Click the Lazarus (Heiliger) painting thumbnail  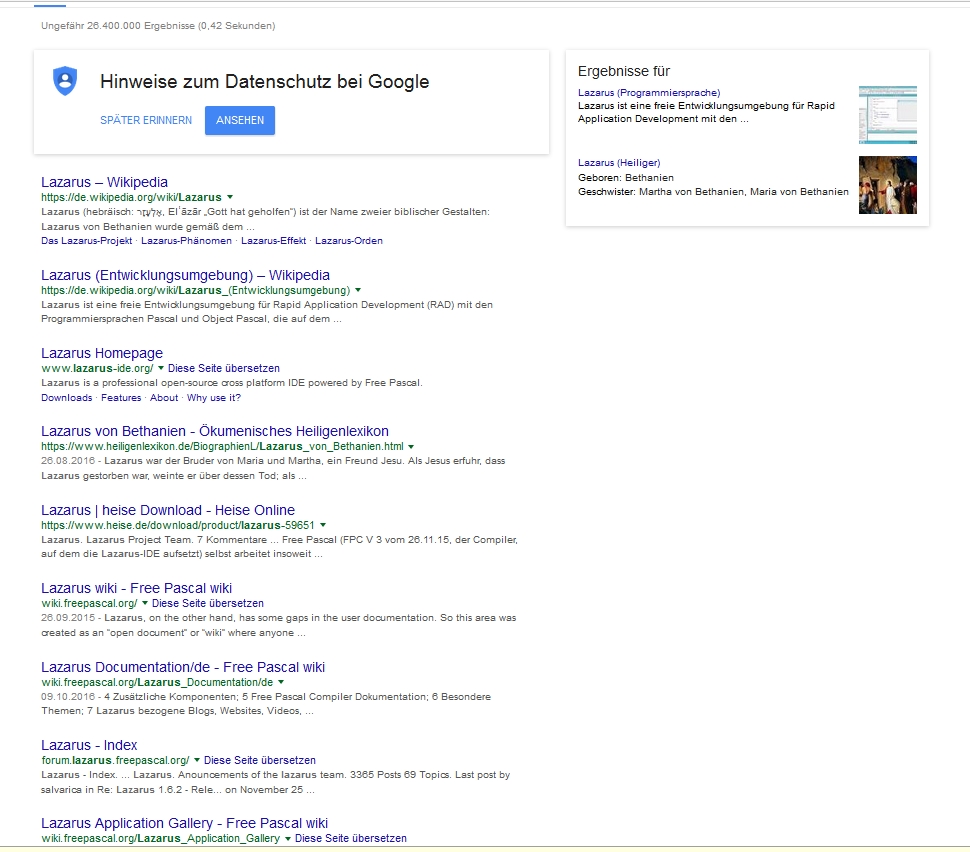tap(887, 185)
